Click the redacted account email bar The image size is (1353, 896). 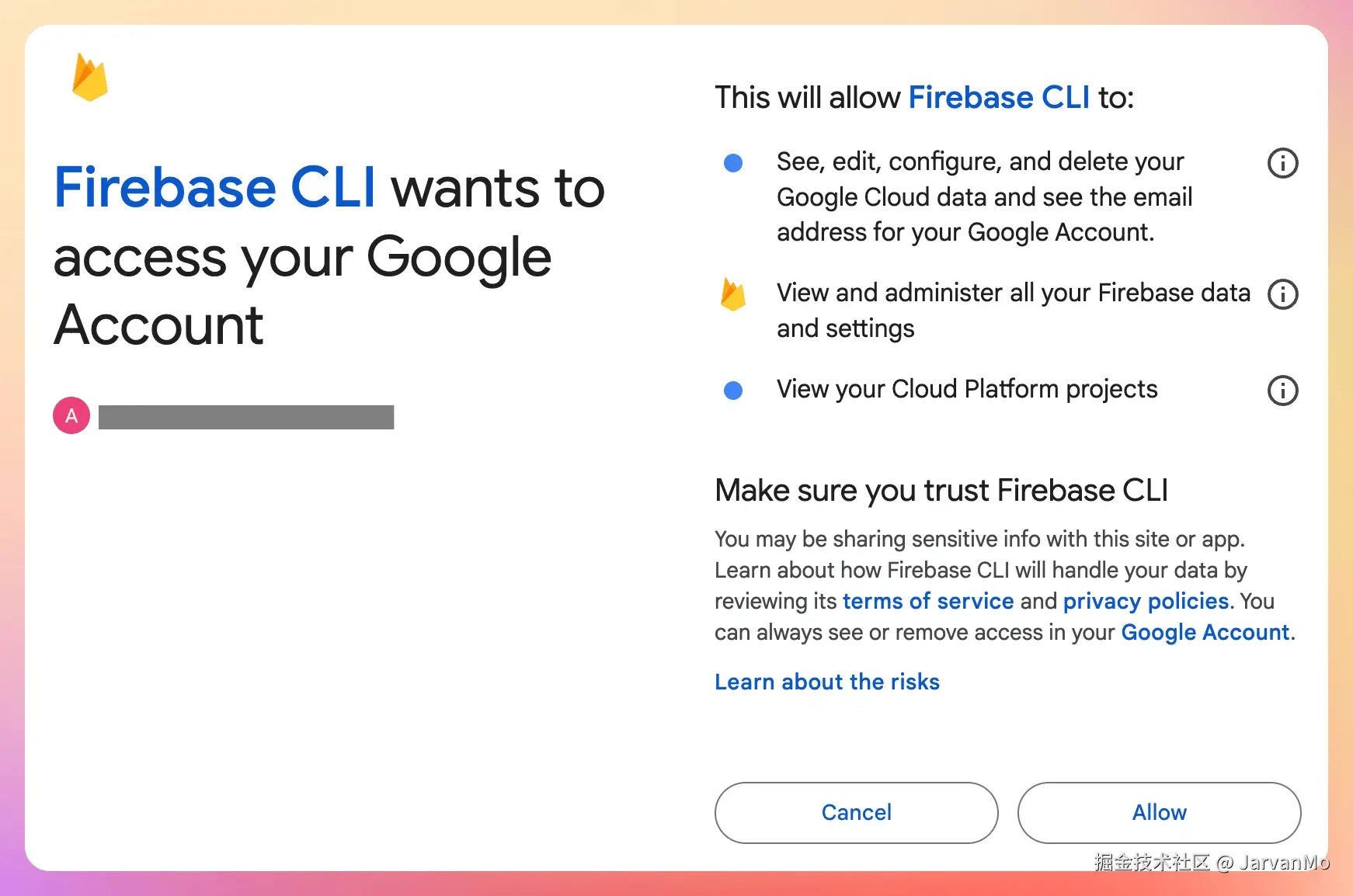point(246,417)
